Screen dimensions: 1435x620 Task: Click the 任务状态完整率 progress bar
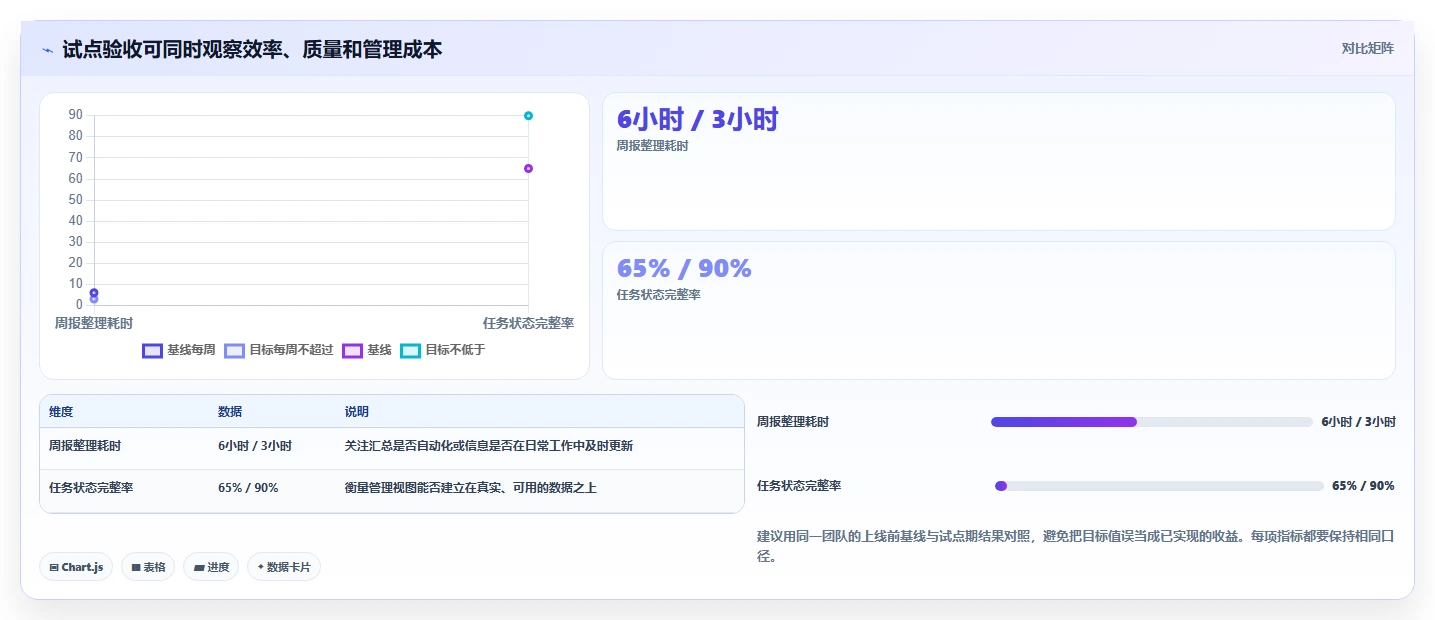click(x=1159, y=486)
